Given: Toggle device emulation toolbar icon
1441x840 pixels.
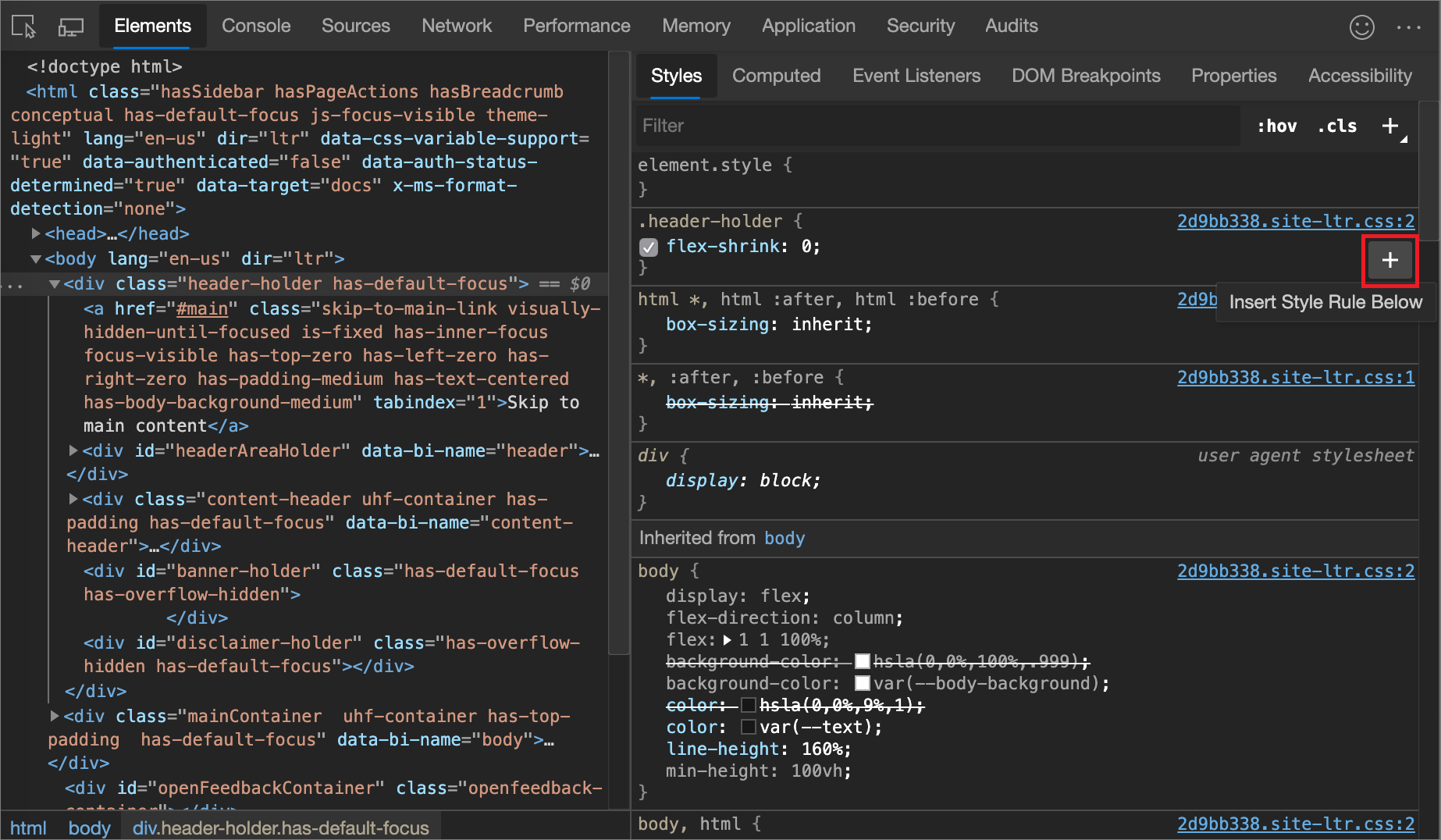Looking at the screenshot, I should coord(71,27).
